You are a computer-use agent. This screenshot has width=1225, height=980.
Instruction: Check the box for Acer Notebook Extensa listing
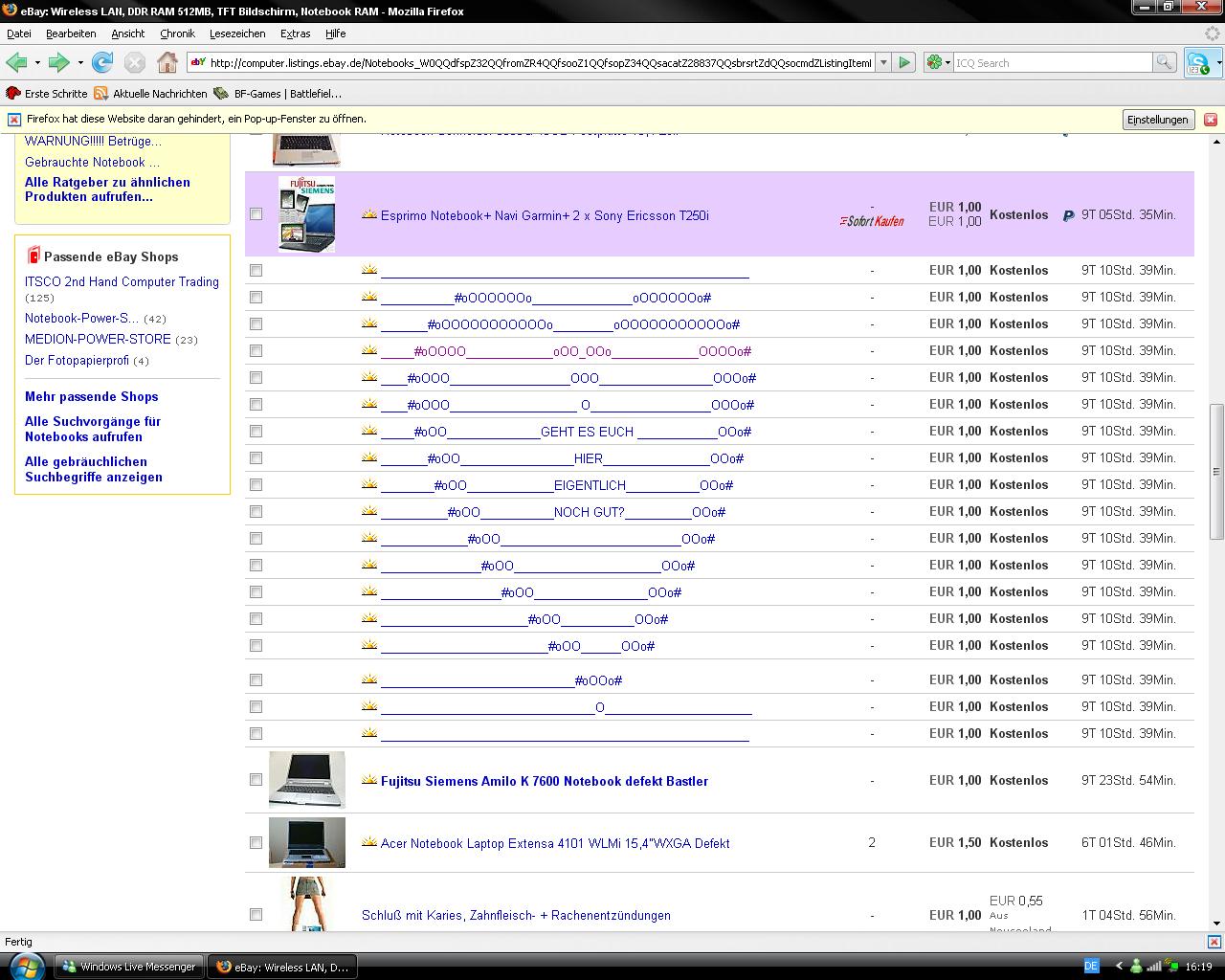(x=256, y=843)
